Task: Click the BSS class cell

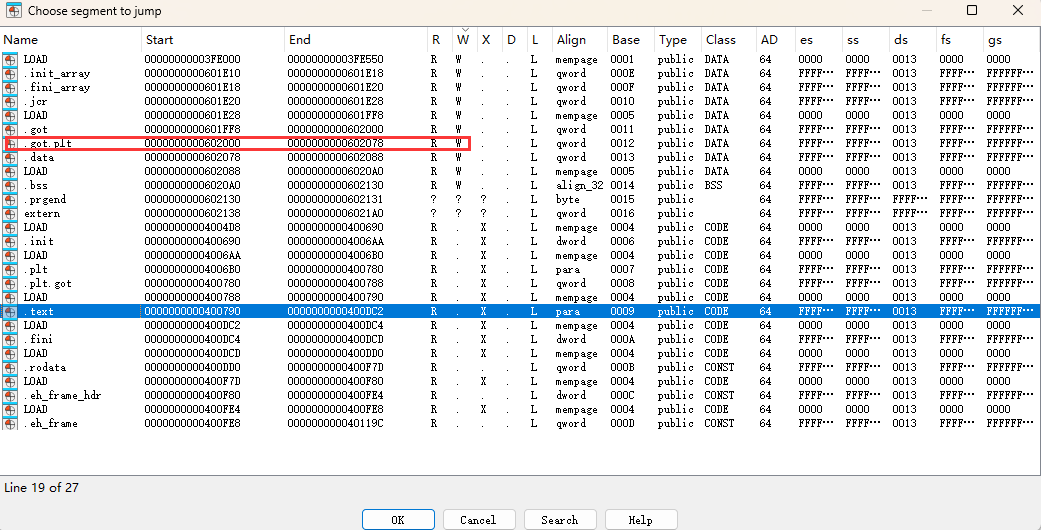Action: point(714,185)
